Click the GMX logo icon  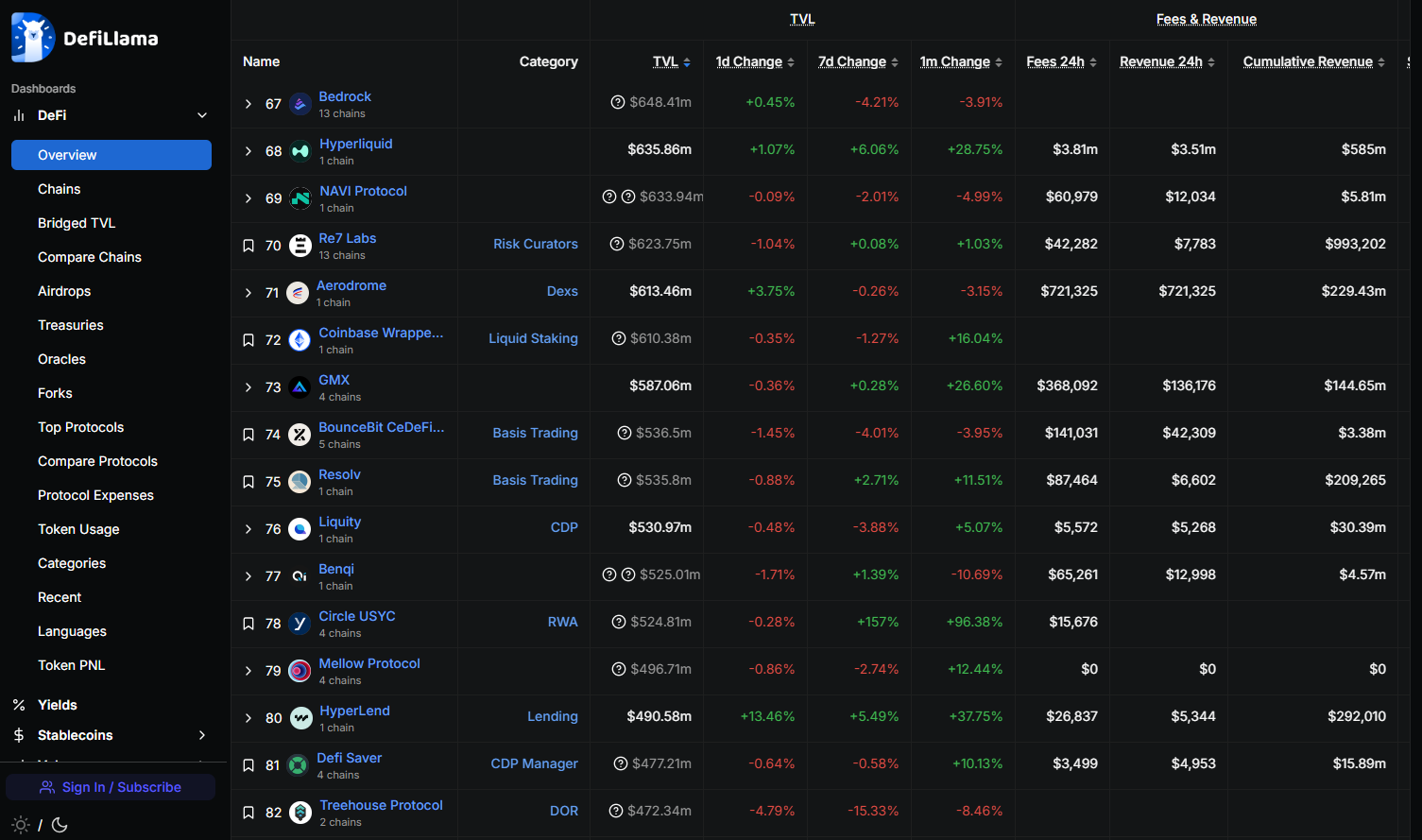[300, 387]
